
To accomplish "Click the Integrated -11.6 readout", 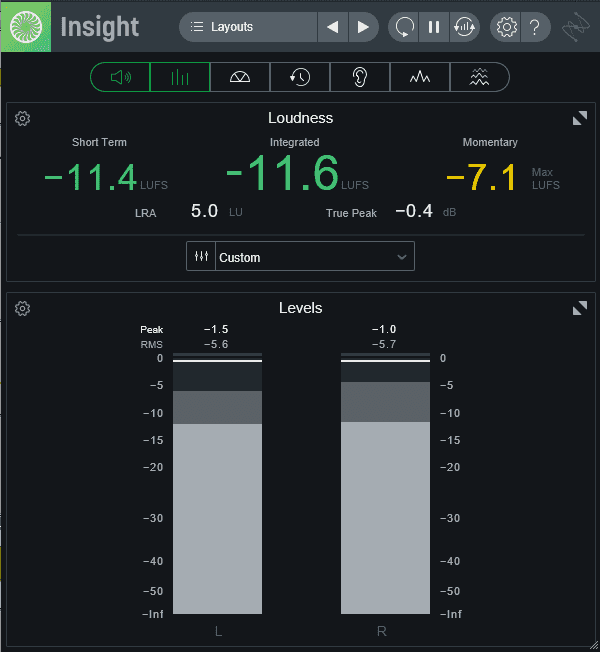I will tap(282, 173).
